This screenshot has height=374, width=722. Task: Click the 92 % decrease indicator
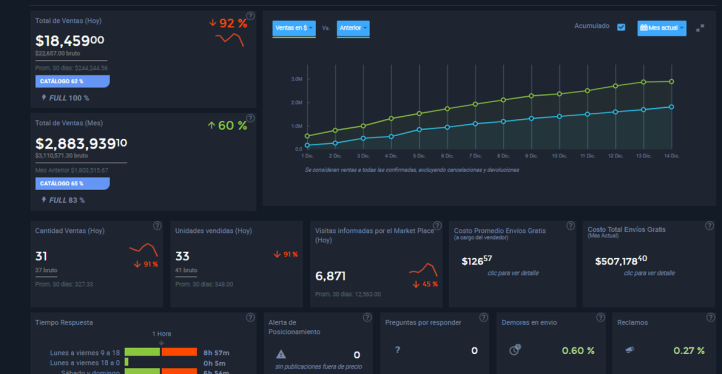coord(228,23)
